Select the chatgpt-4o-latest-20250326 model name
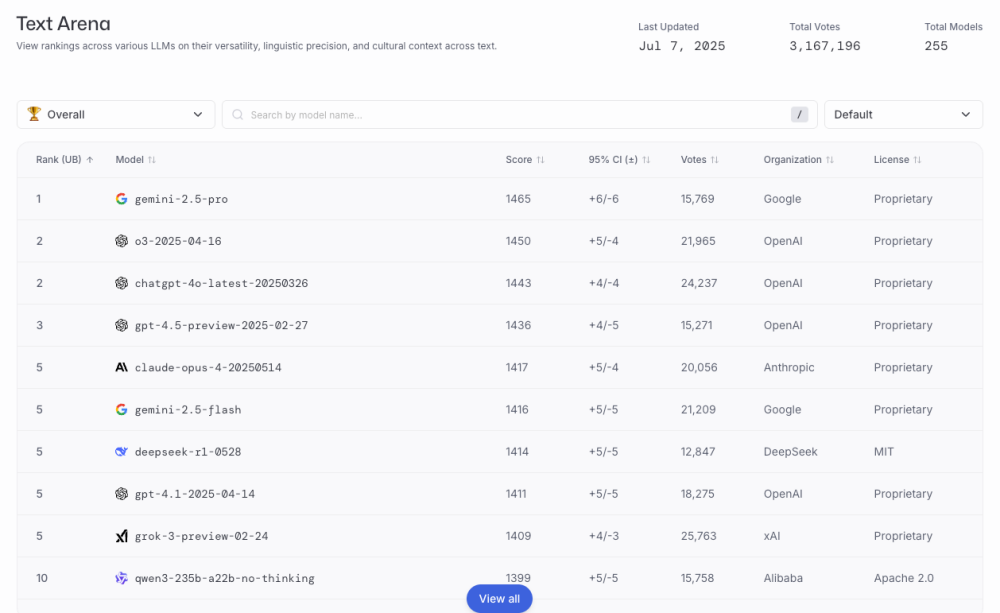The height and width of the screenshot is (613, 1000). pyautogui.click(x=221, y=283)
